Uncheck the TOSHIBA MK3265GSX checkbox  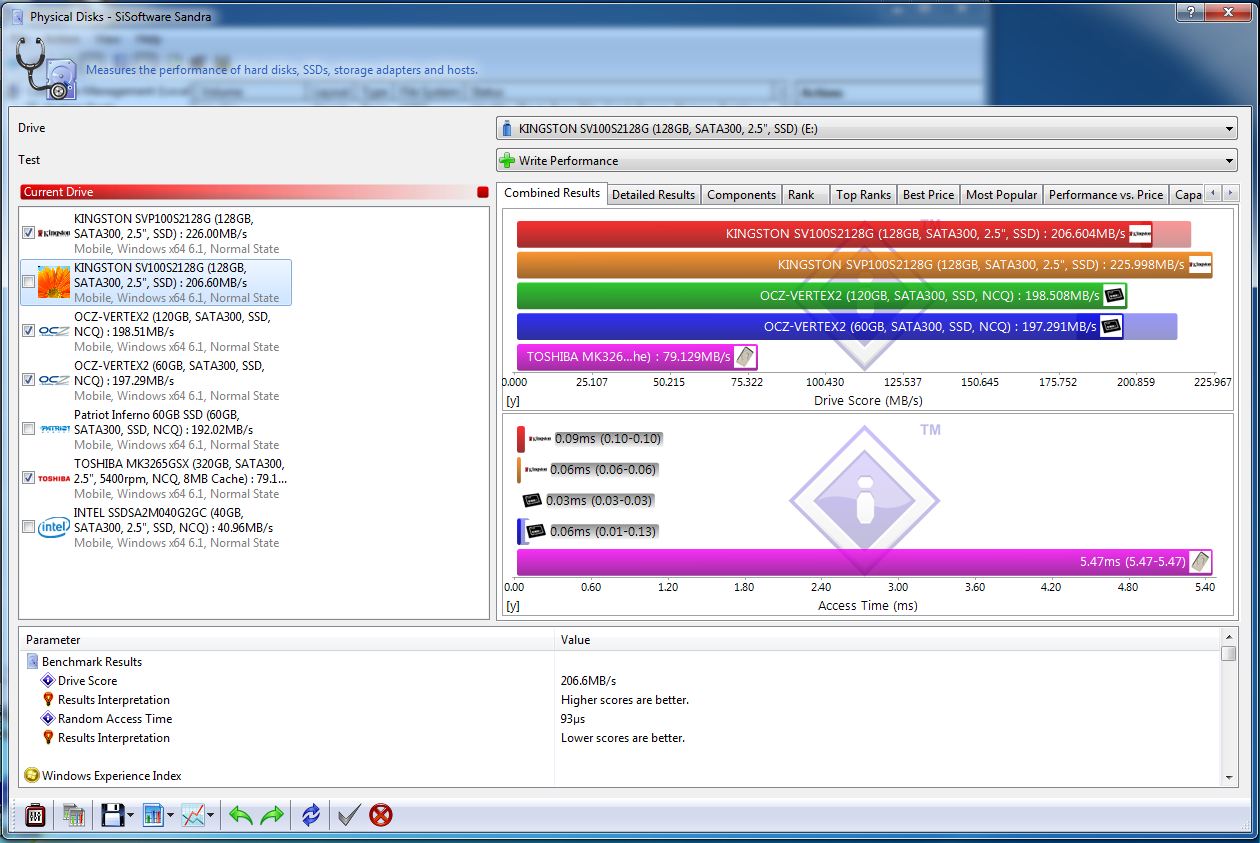[28, 478]
